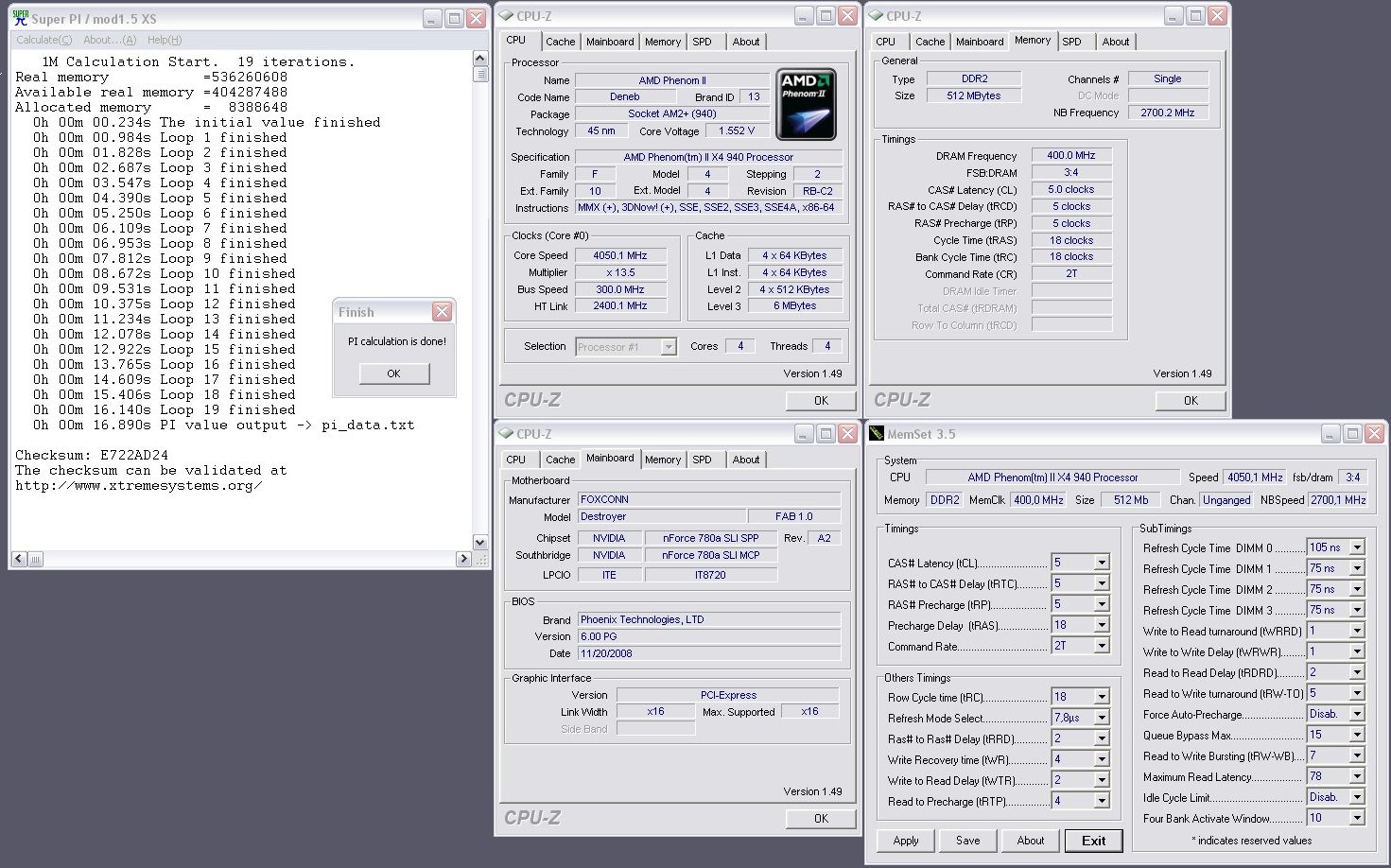Click OK in CPU-Z Memory window
1391x868 pixels.
click(1191, 400)
